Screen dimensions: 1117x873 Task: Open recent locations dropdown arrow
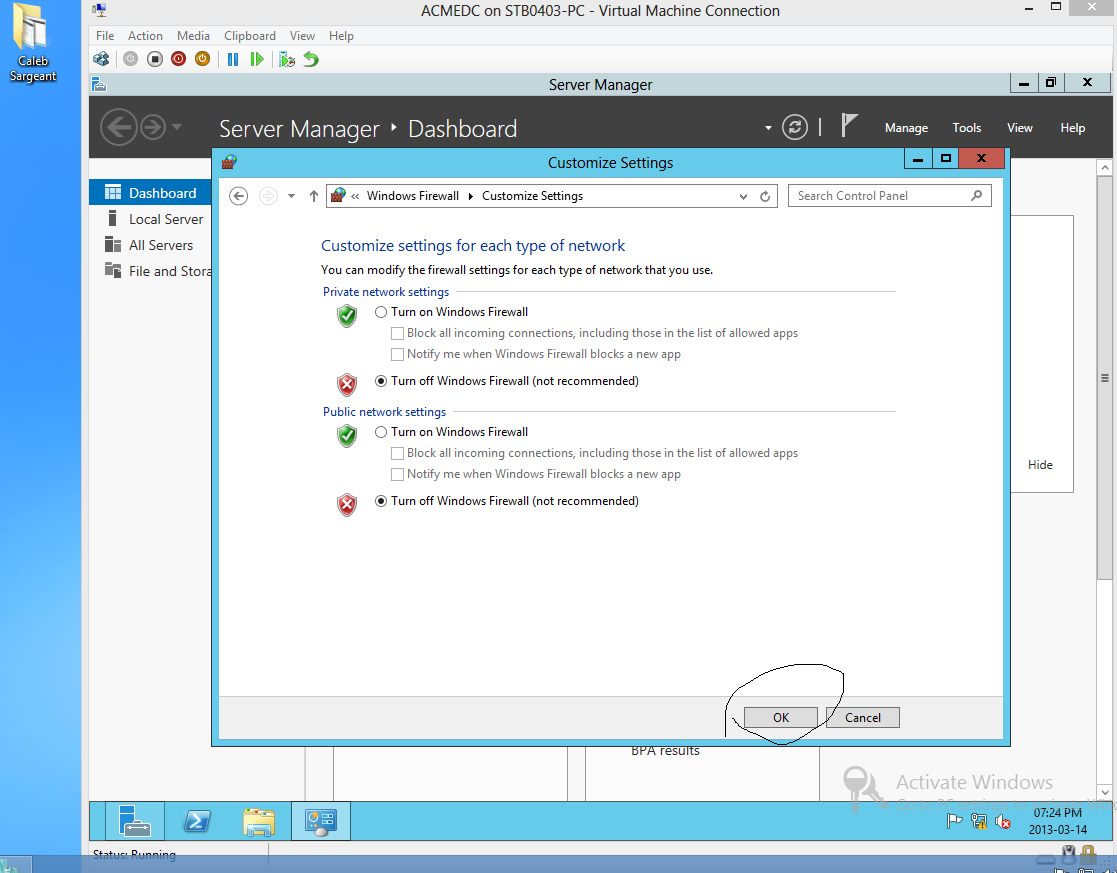click(x=291, y=196)
